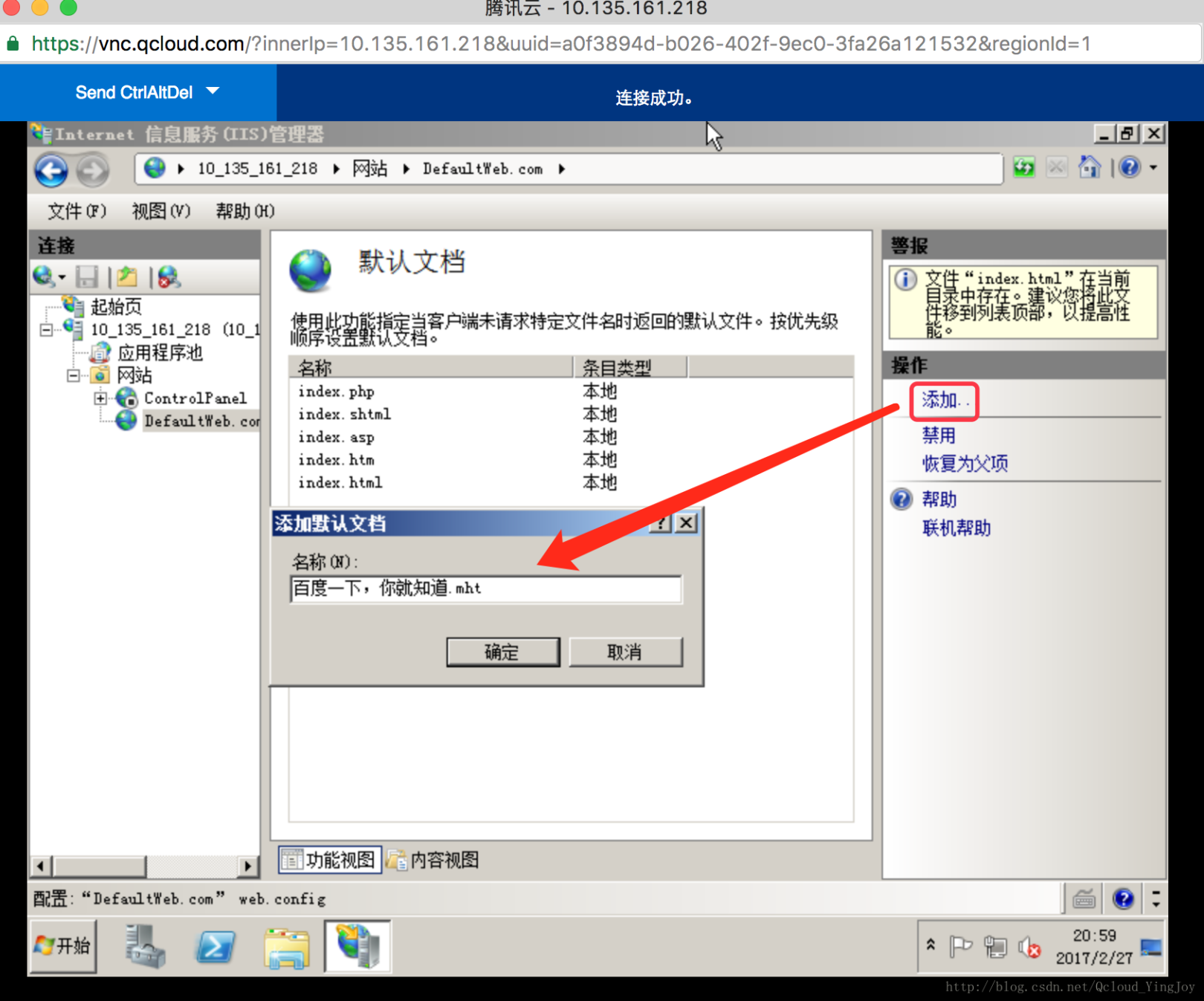Viewport: 1204px width, 1001px height.
Task: Open the Send CtrlAltDel dropdown
Action: (x=213, y=91)
